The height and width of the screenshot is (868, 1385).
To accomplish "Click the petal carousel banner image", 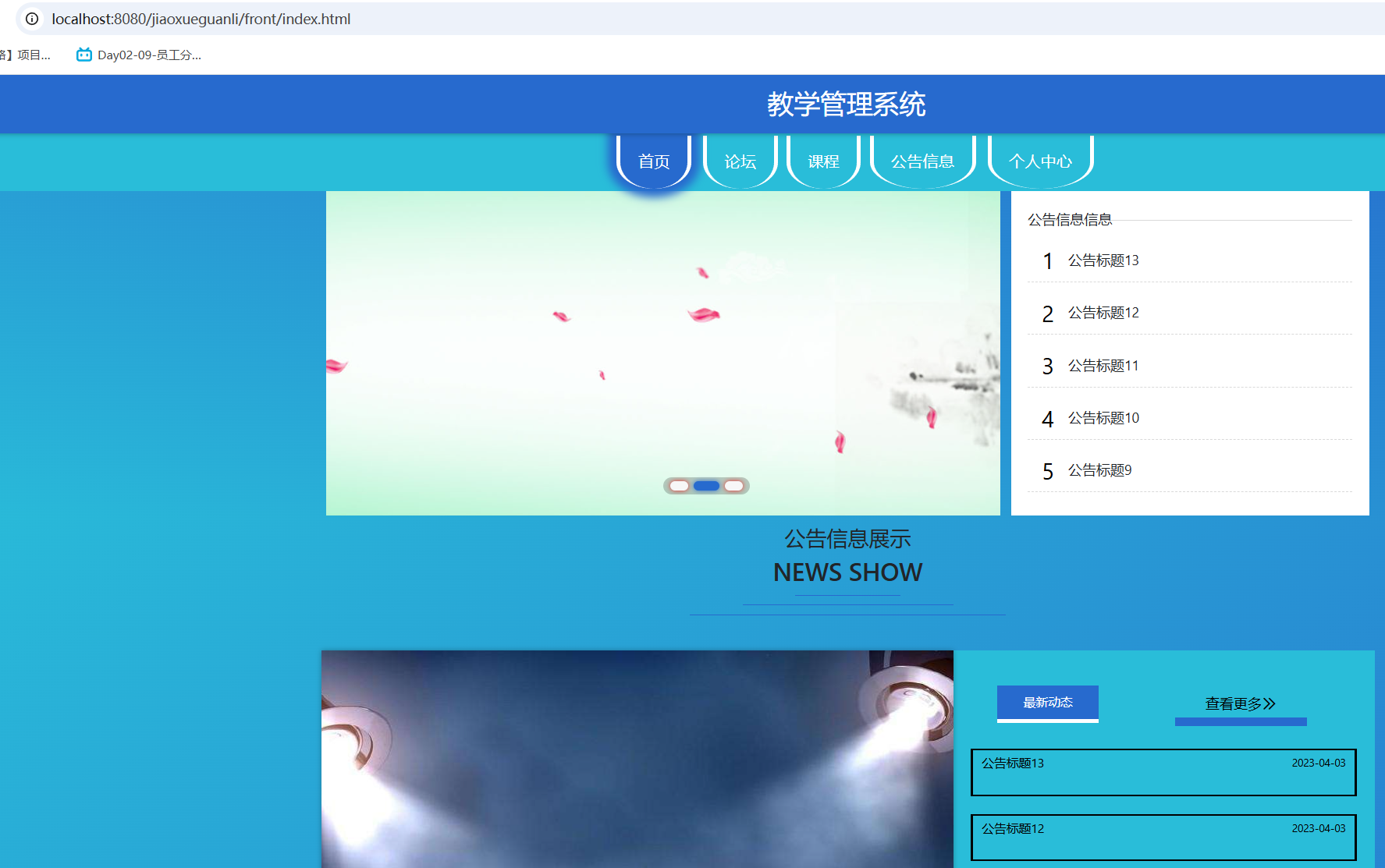I will (663, 353).
